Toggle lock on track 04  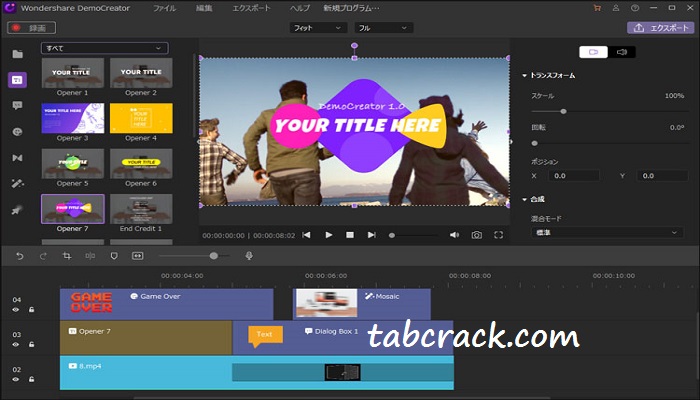(x=32, y=309)
